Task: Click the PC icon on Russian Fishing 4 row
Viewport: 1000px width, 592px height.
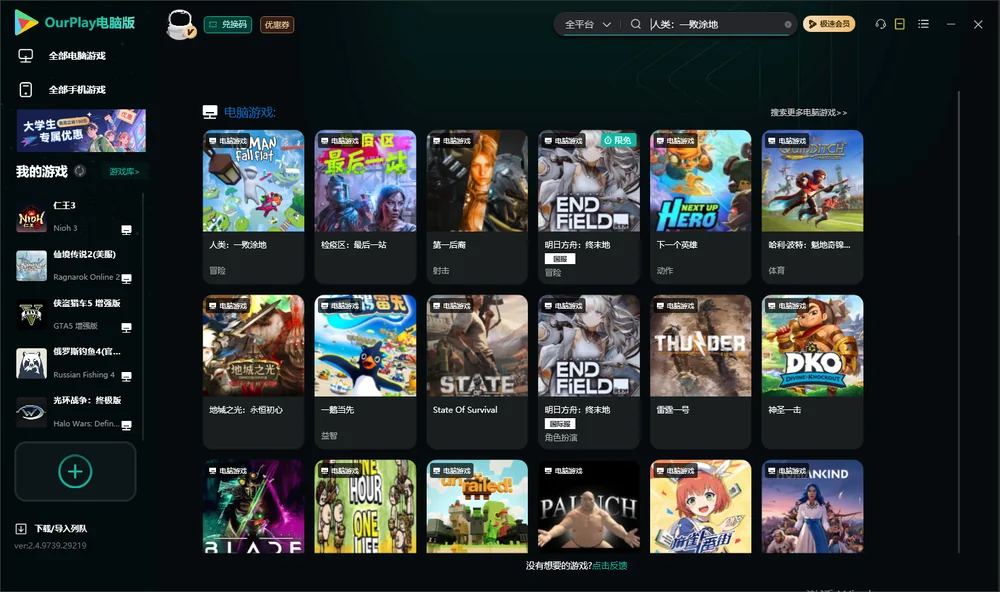Action: (126, 376)
